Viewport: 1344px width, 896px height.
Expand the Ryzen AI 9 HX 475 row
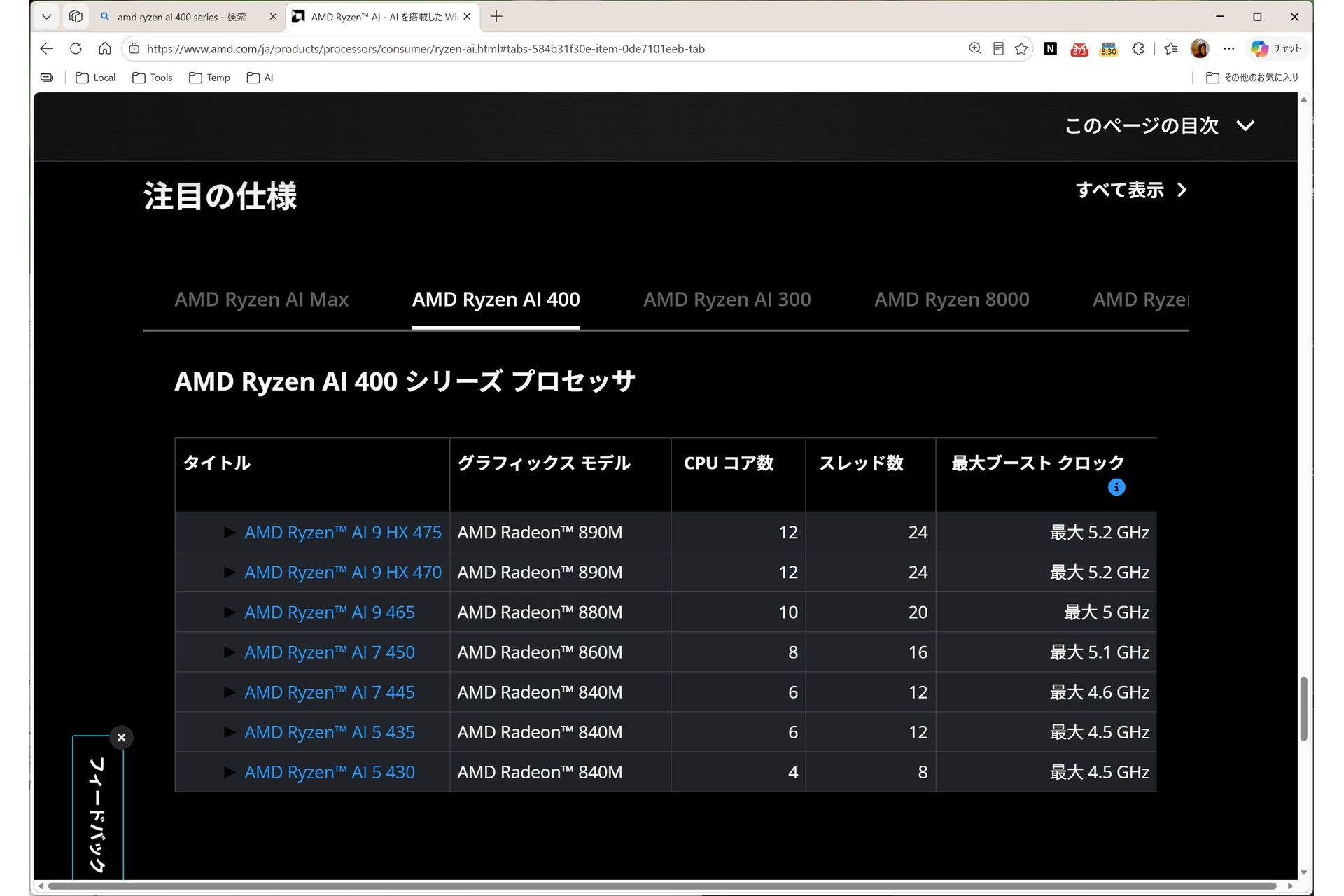(x=229, y=533)
